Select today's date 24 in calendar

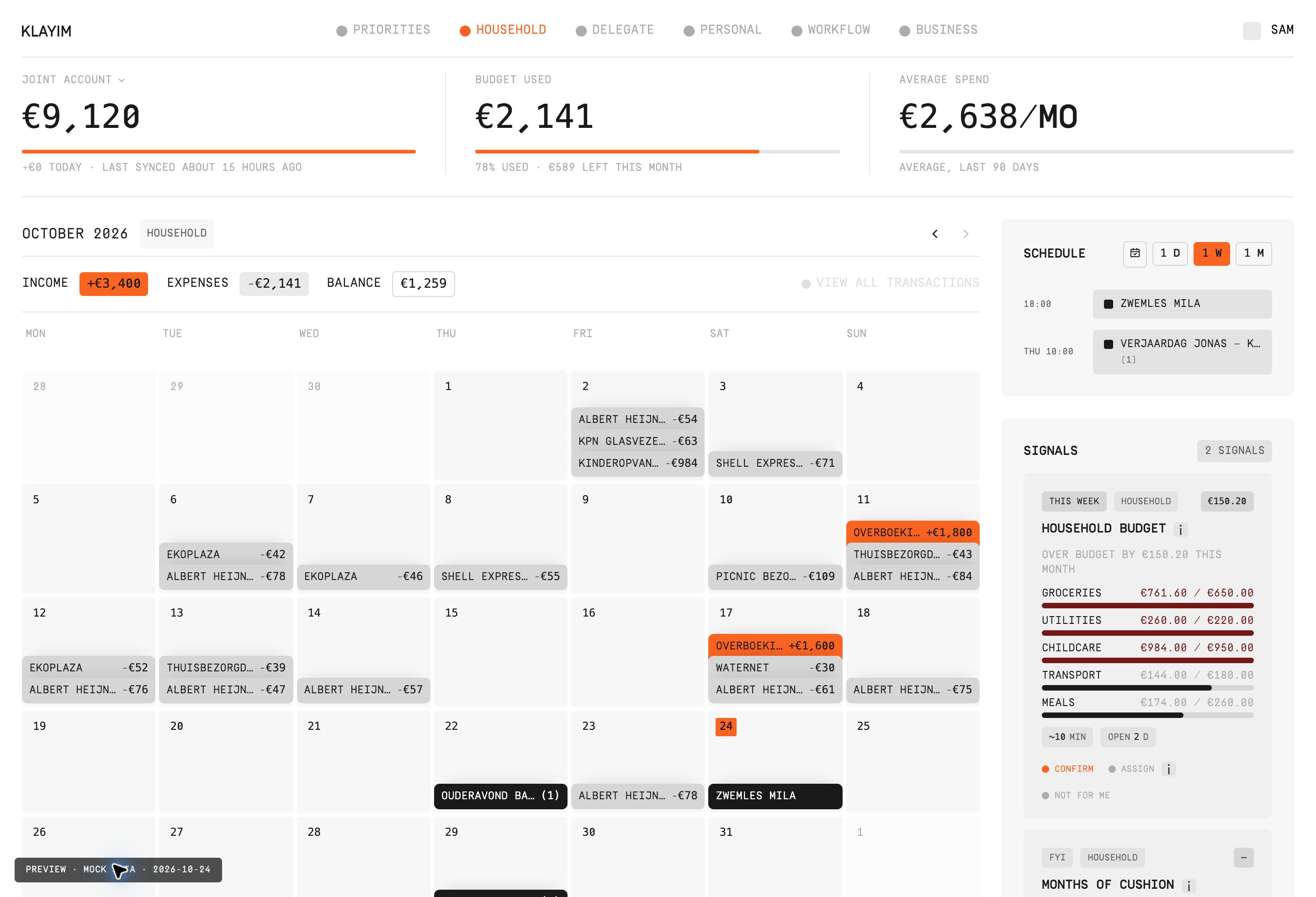tap(726, 727)
